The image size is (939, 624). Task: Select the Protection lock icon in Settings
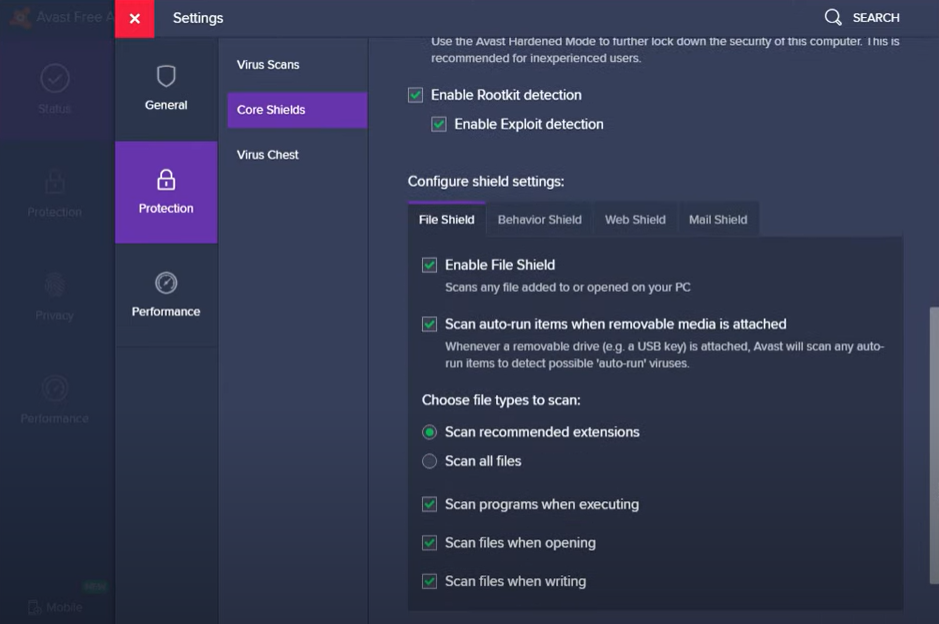(x=166, y=180)
